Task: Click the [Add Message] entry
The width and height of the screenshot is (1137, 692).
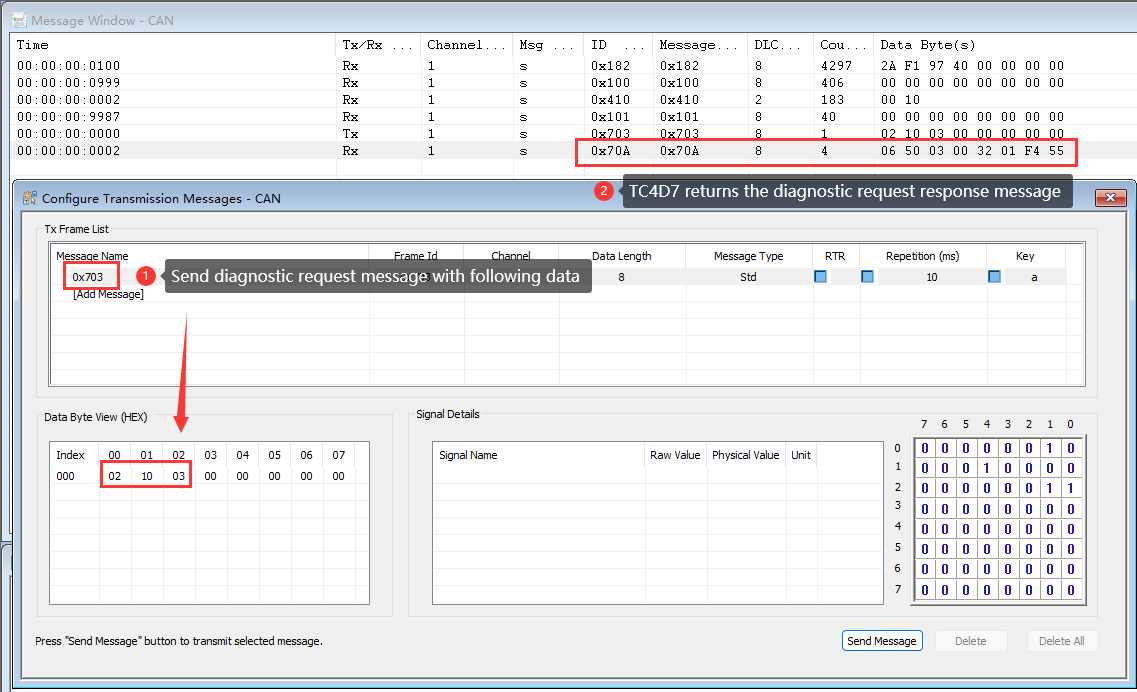Action: 108,294
